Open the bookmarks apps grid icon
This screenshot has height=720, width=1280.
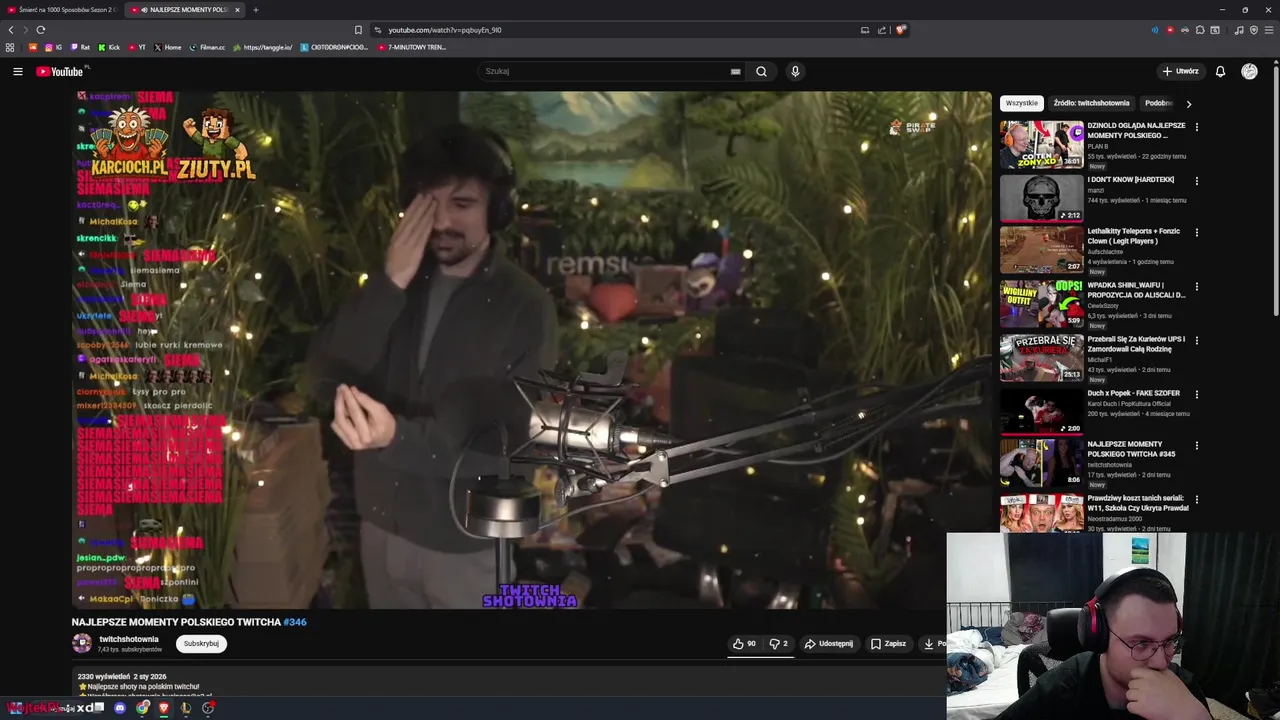pos(10,47)
